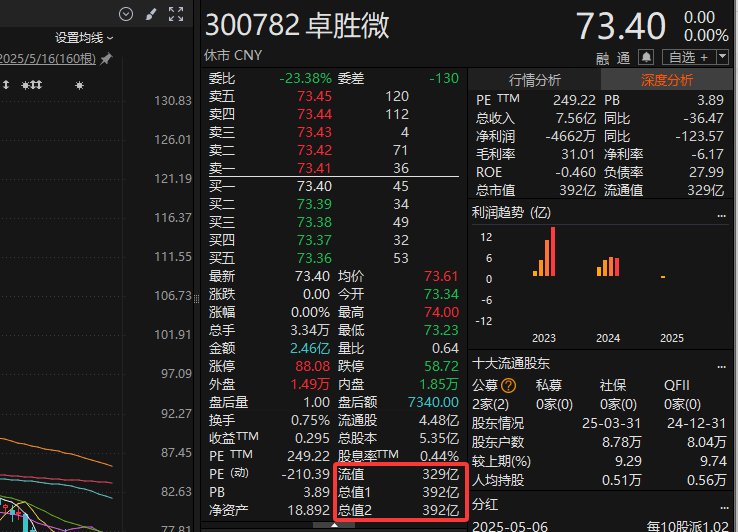
Task: Click the 融 margin trading badge
Action: (x=602, y=58)
